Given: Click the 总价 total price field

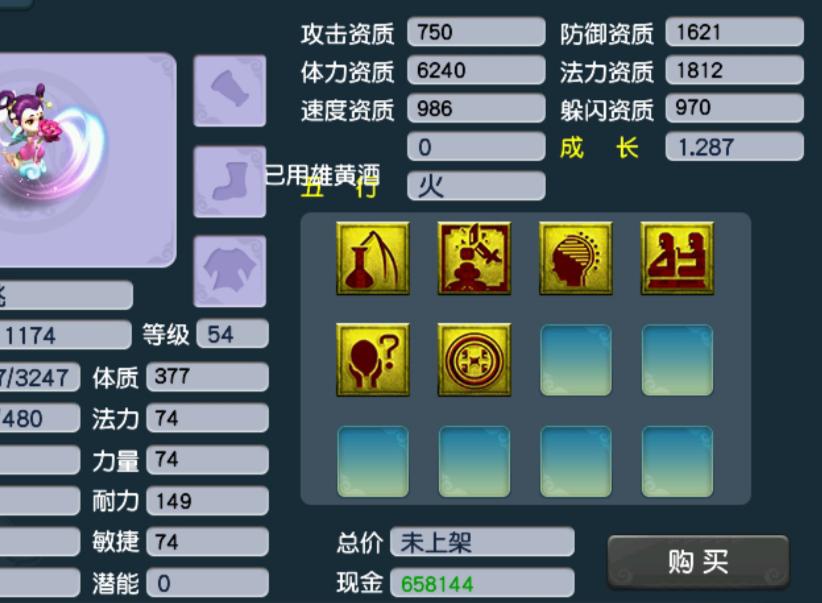Looking at the screenshot, I should 482,542.
